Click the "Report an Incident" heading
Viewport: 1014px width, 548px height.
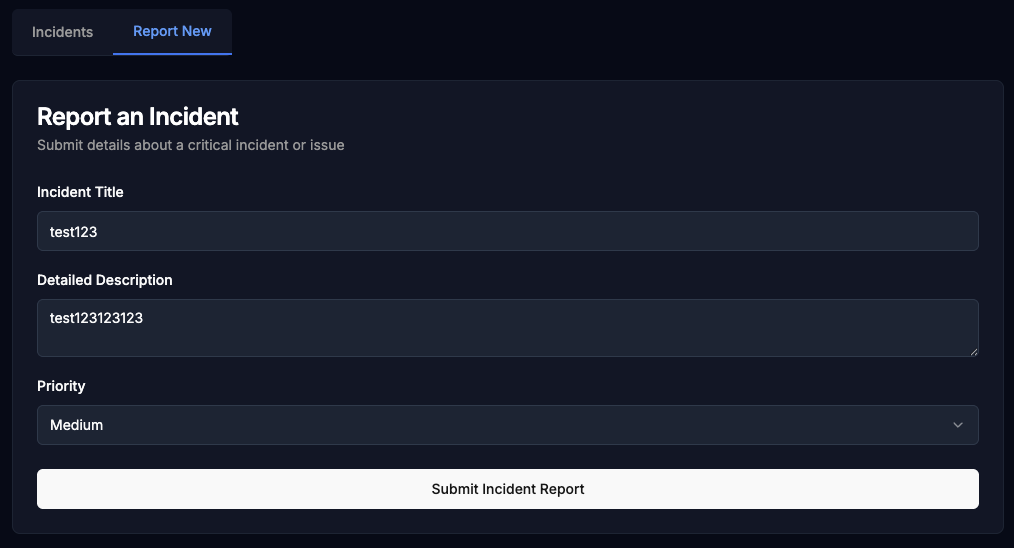pos(138,116)
